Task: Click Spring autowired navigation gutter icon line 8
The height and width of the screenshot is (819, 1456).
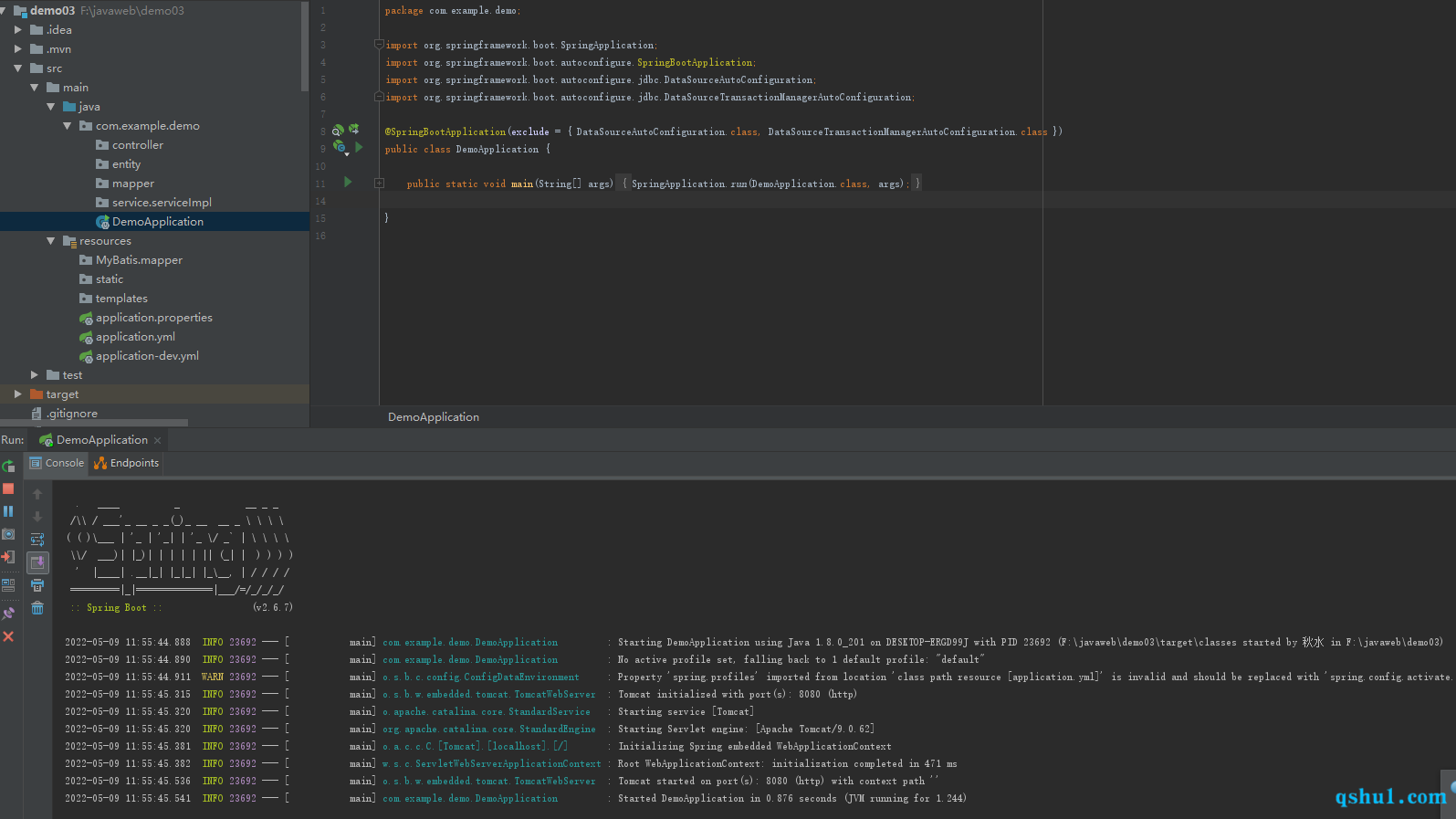Action: tap(353, 130)
